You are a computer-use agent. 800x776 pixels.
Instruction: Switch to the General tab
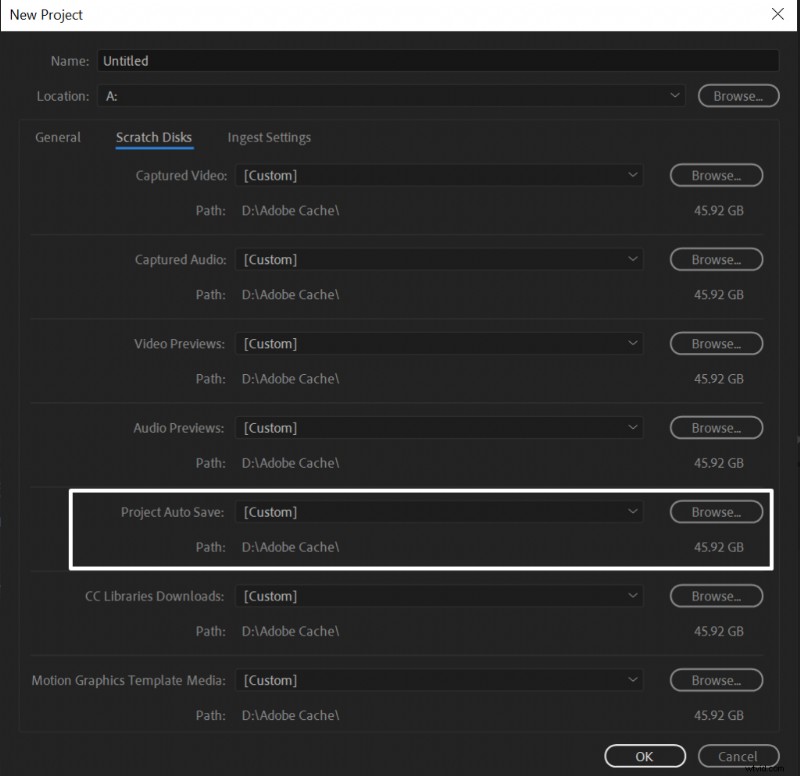57,137
